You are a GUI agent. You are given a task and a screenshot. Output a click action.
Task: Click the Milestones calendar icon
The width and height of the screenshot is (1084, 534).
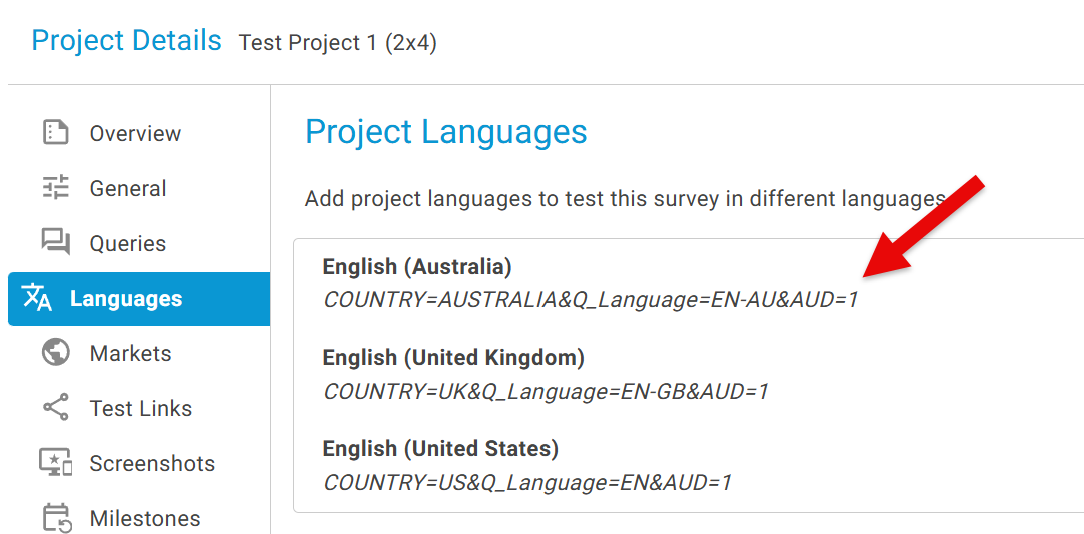coord(56,518)
